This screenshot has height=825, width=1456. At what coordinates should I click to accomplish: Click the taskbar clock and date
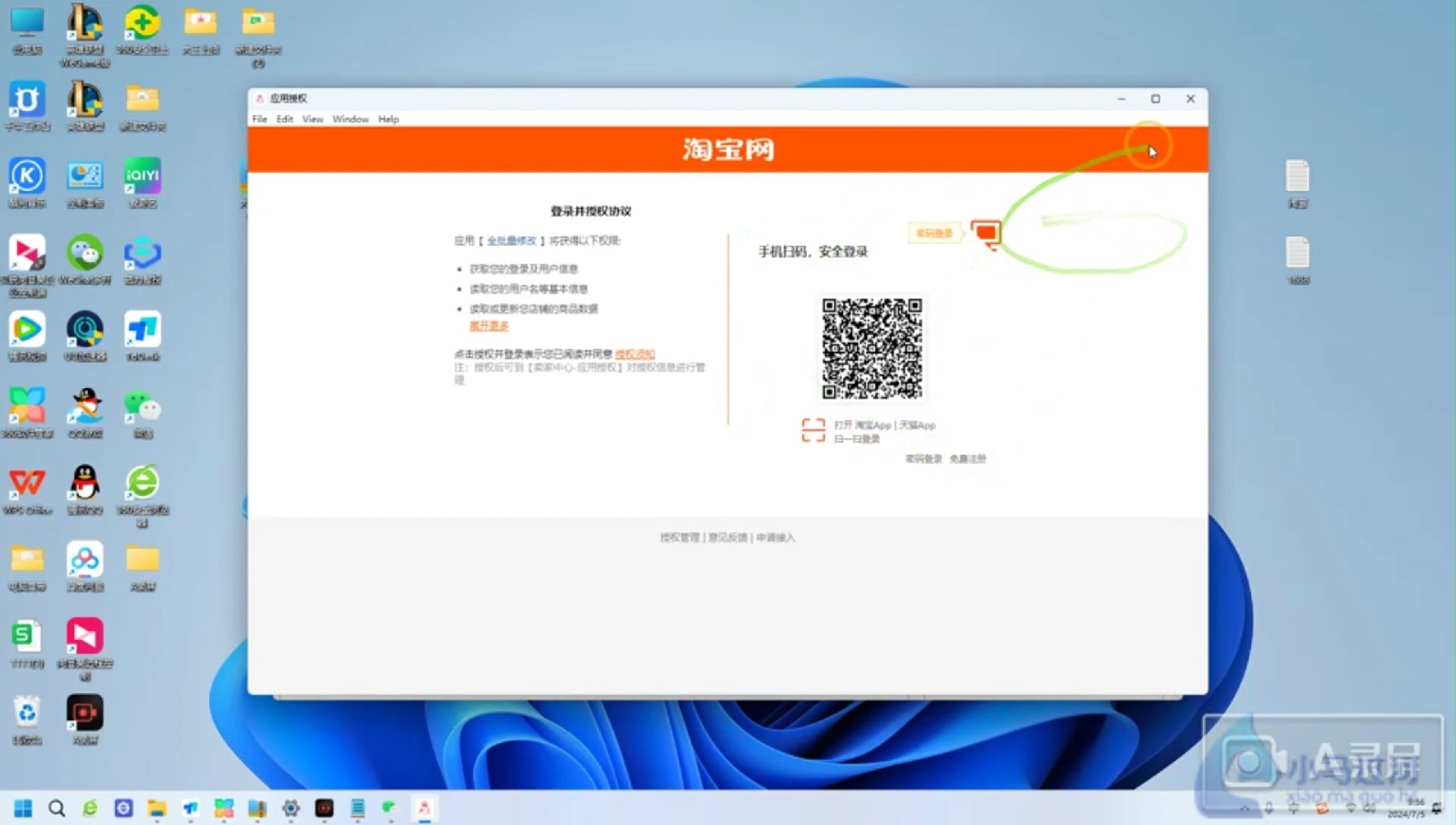click(x=1408, y=808)
